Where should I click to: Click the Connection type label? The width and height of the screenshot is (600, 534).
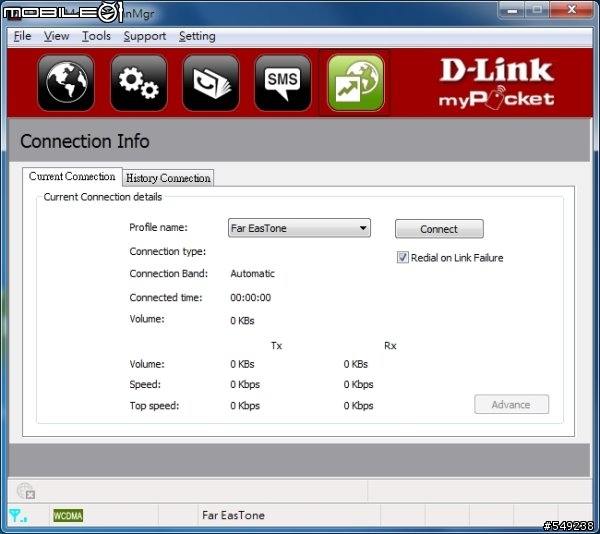click(x=168, y=251)
